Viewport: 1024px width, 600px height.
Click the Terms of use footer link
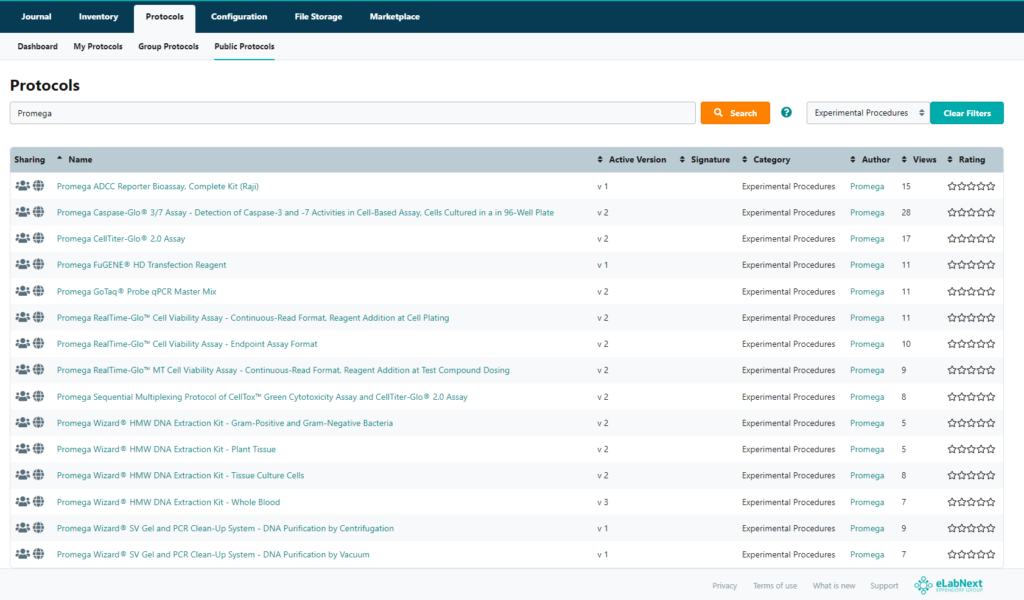pos(775,586)
